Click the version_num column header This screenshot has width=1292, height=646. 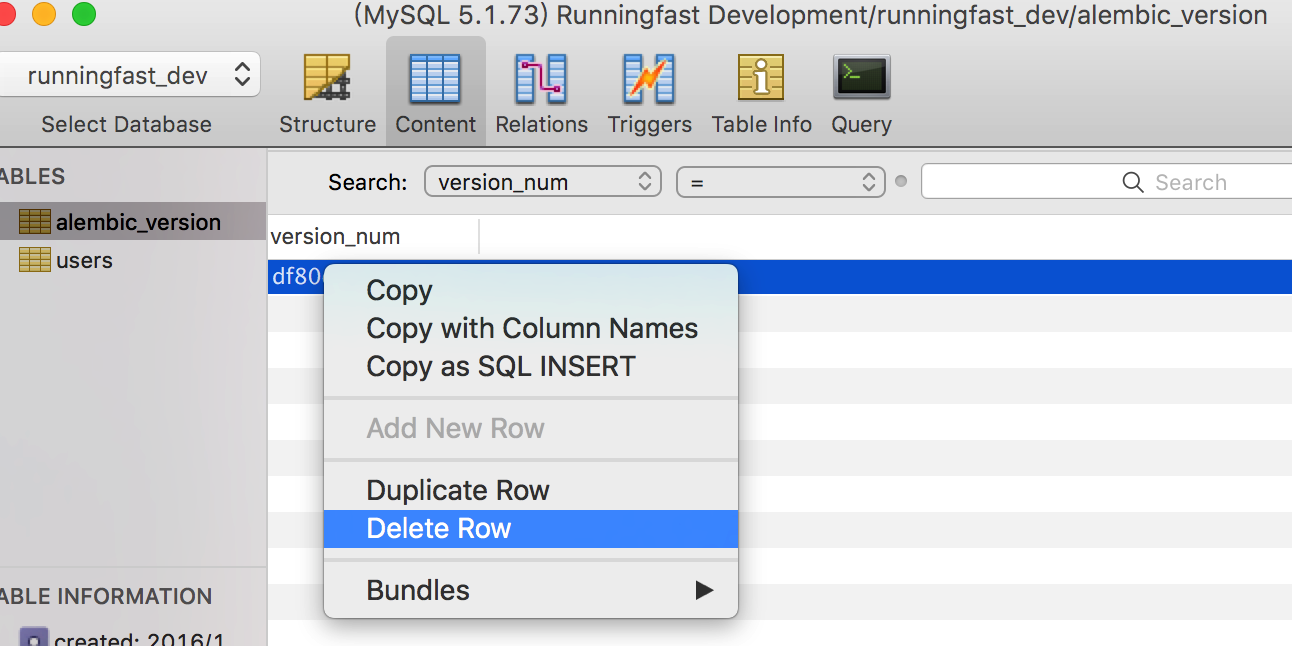click(x=336, y=237)
